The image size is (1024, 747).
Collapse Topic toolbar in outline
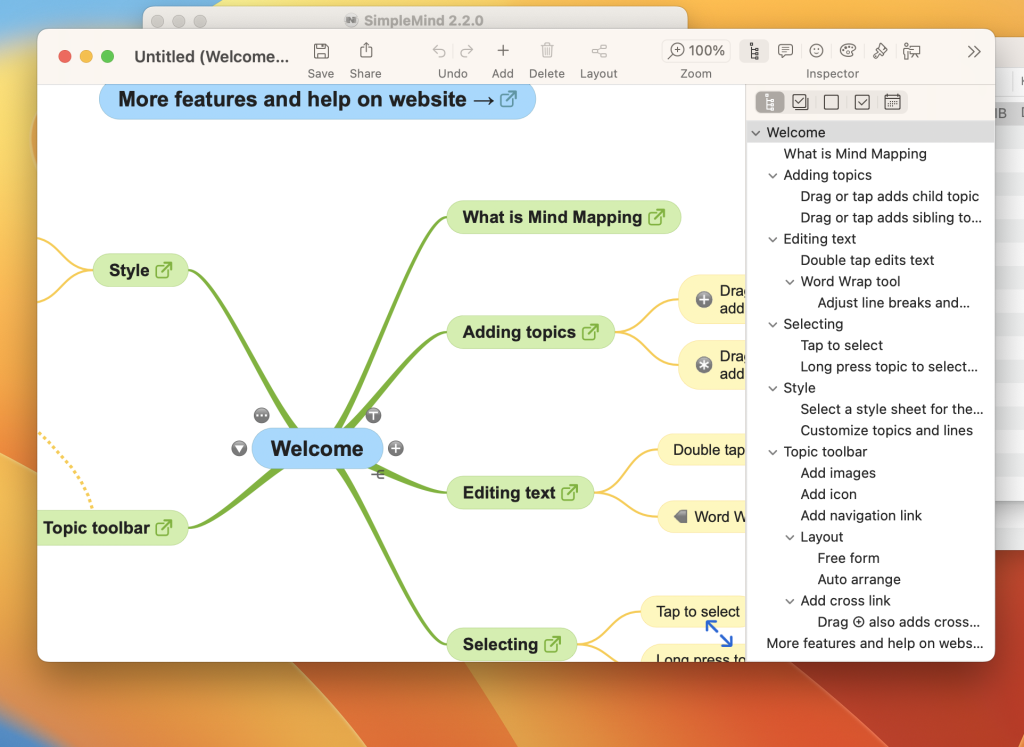[x=773, y=453]
